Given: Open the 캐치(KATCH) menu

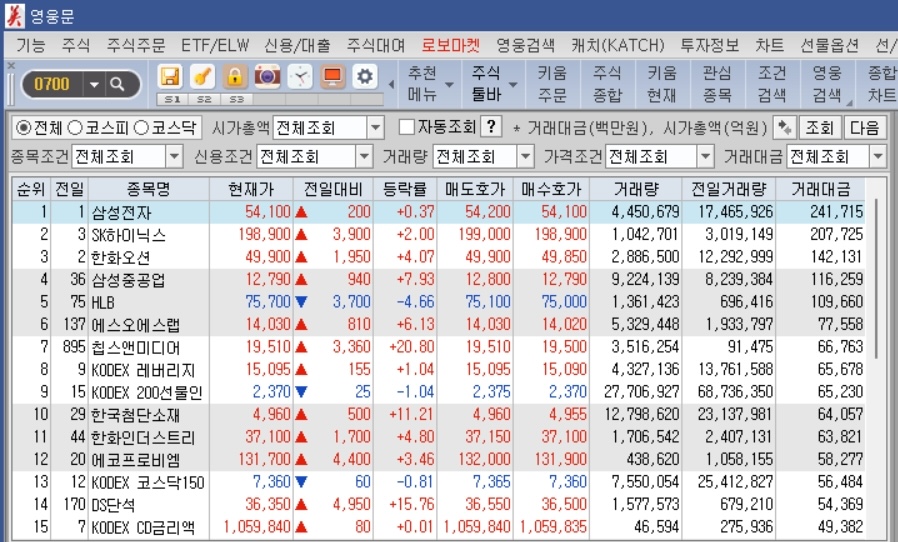Looking at the screenshot, I should click(617, 45).
